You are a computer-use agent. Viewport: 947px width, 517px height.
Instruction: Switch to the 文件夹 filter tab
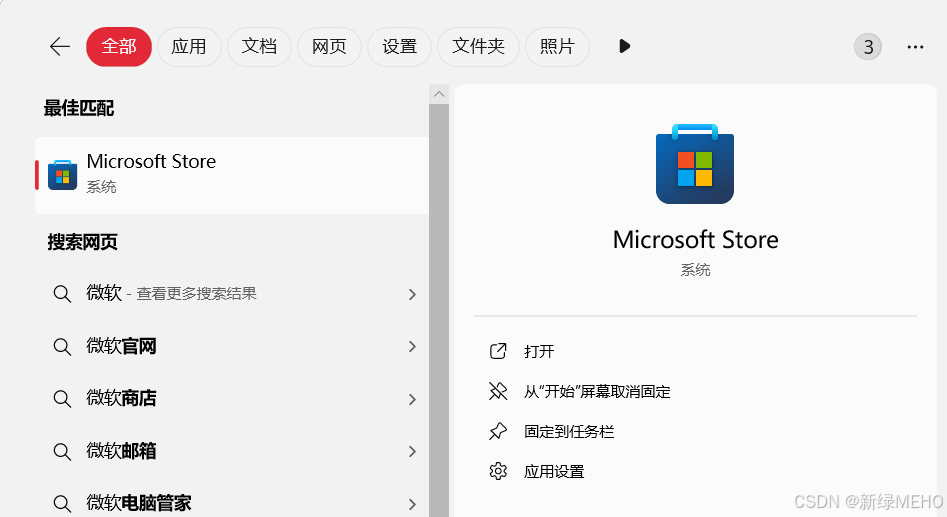(478, 47)
